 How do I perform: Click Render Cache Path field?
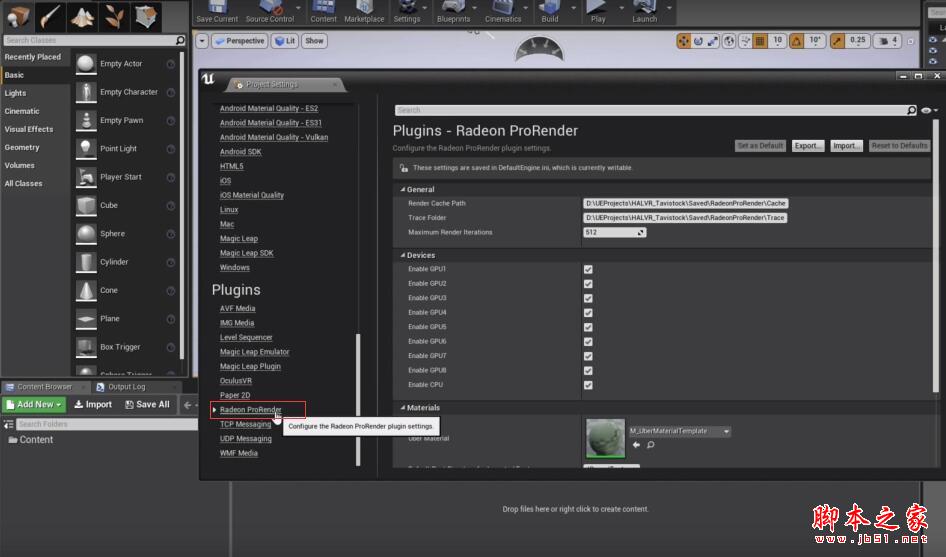pyautogui.click(x=685, y=203)
